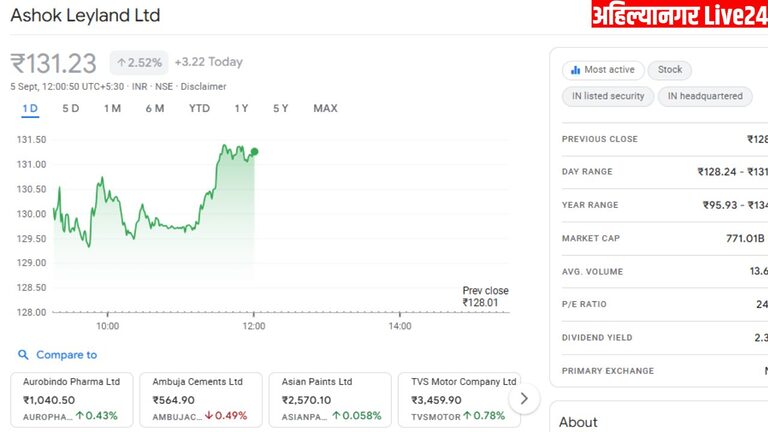768x432 pixels.
Task: Select the YTD chart range
Action: [x=199, y=109]
